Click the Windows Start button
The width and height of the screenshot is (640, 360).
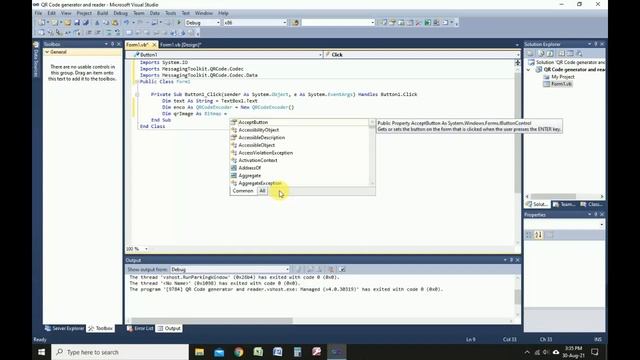[x=42, y=352]
